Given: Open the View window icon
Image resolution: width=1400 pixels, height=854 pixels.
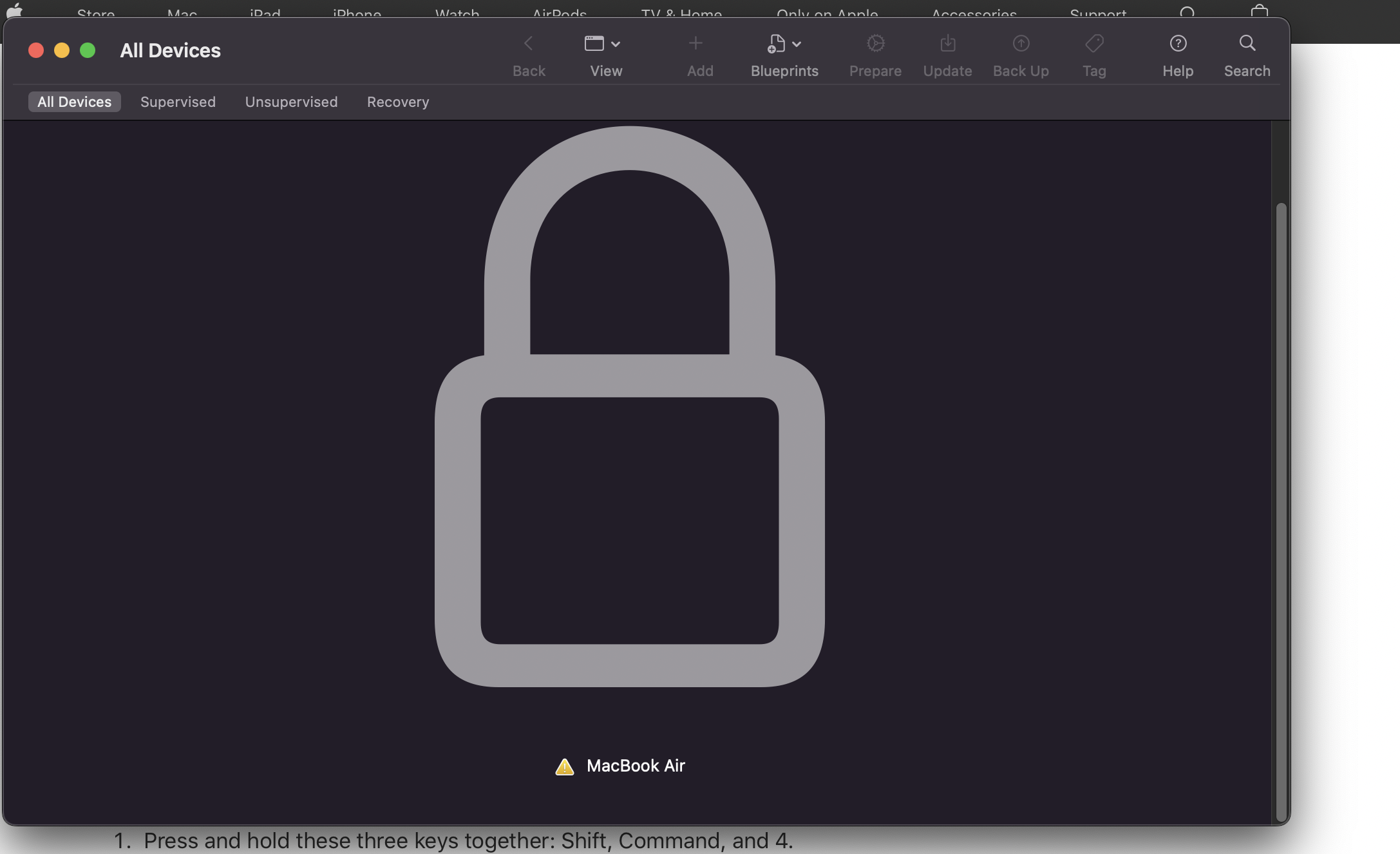Looking at the screenshot, I should [x=594, y=44].
